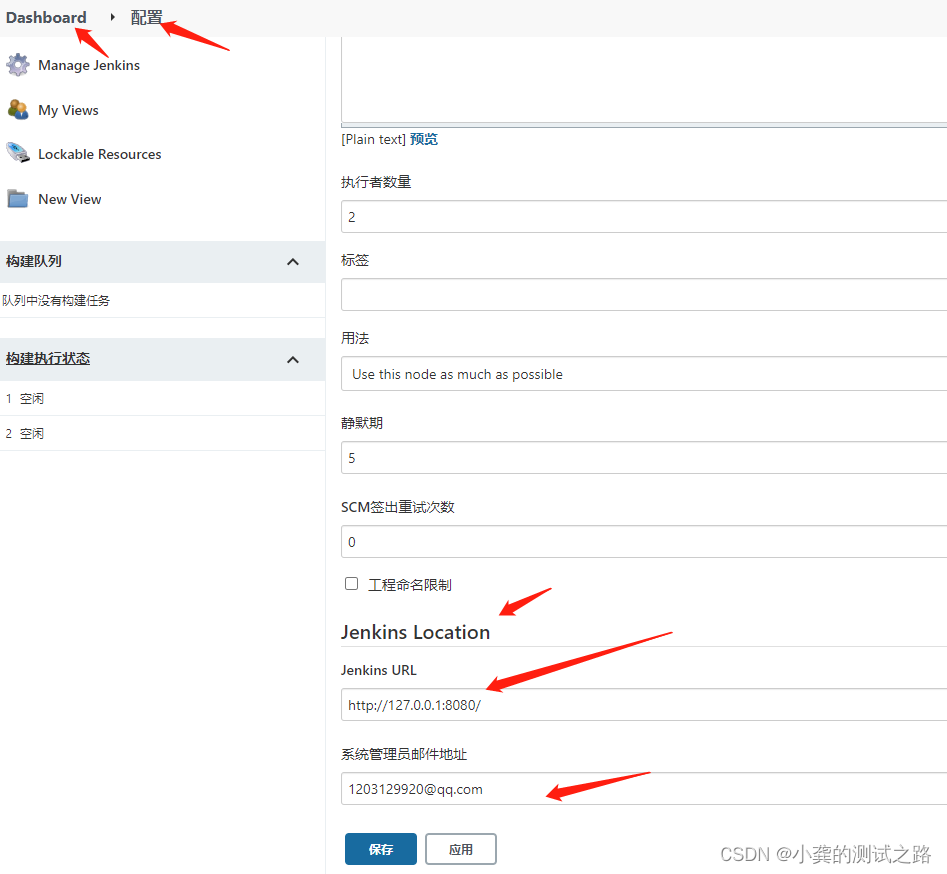Viewport: 947px width, 874px height.
Task: Open the 配置 breadcrumb item
Action: 147,18
